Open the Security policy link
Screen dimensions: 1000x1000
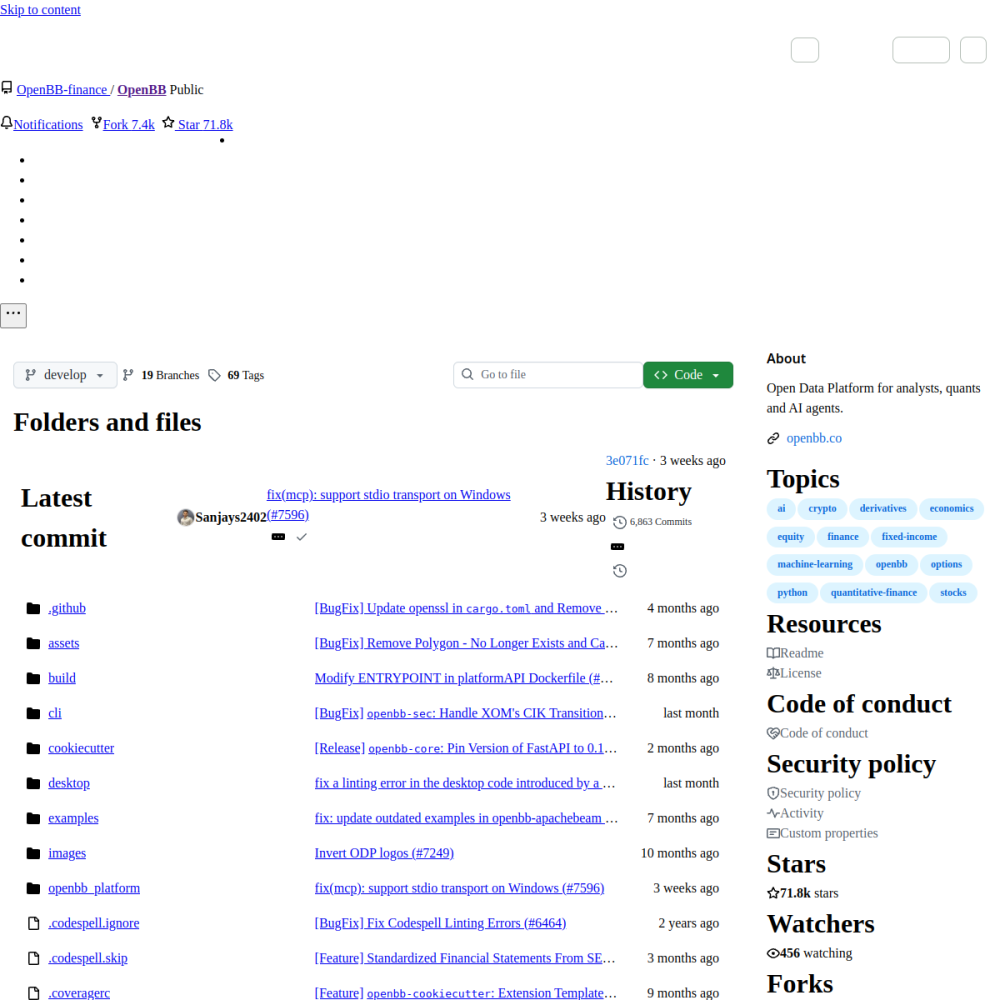click(x=814, y=793)
